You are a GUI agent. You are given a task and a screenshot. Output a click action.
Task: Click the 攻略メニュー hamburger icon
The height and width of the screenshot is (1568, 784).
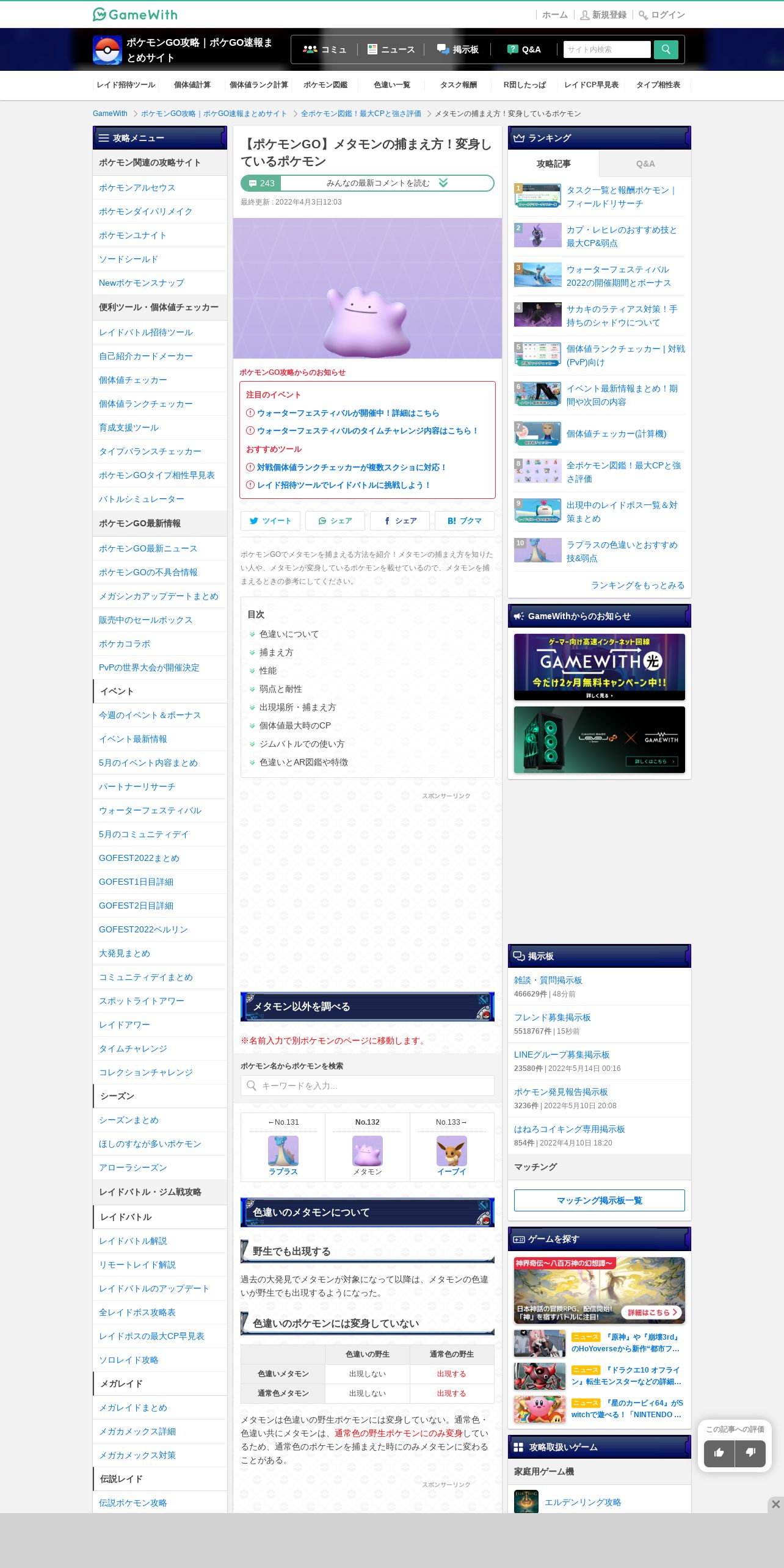point(104,138)
